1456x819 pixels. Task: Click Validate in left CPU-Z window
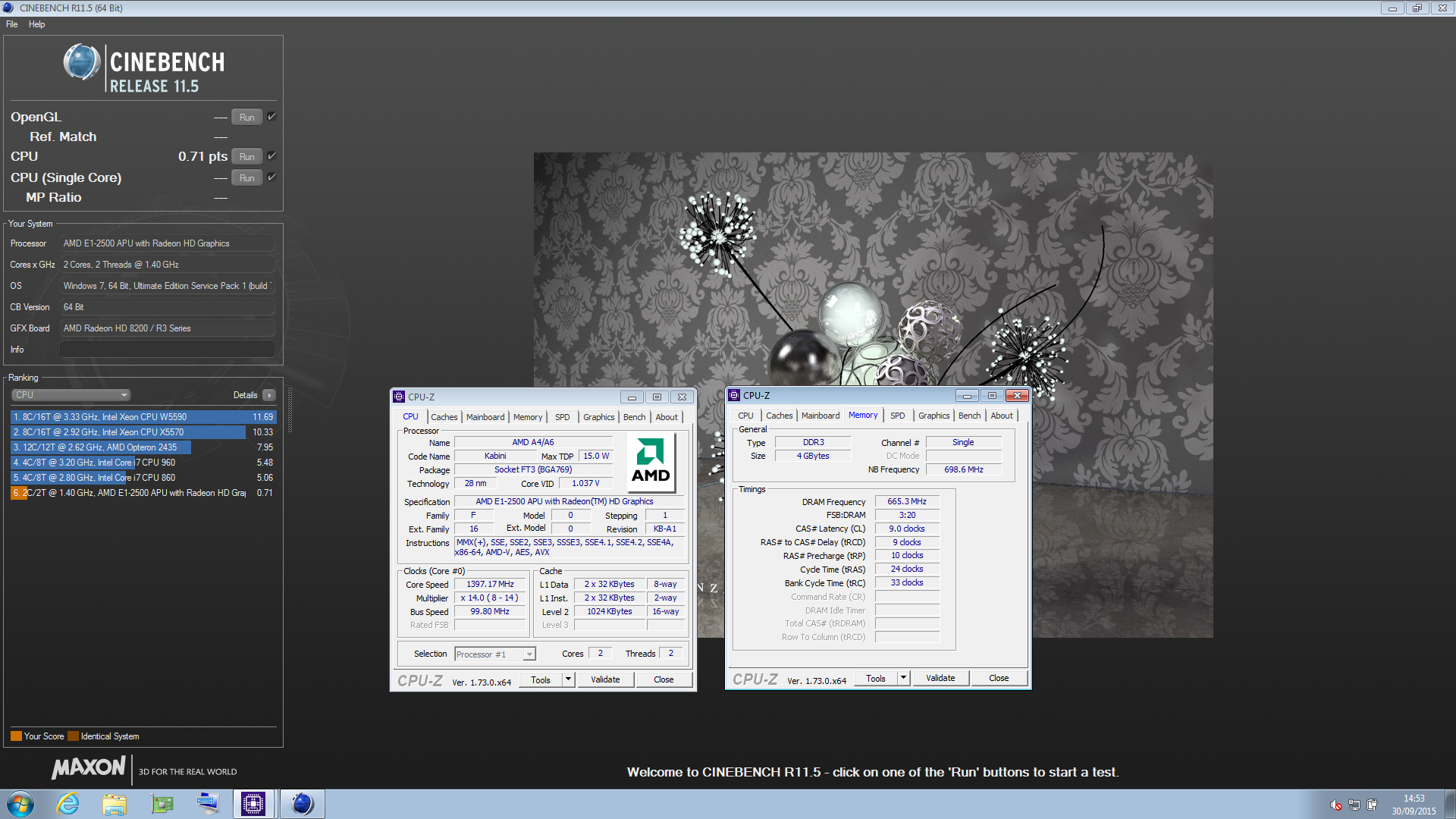605,679
